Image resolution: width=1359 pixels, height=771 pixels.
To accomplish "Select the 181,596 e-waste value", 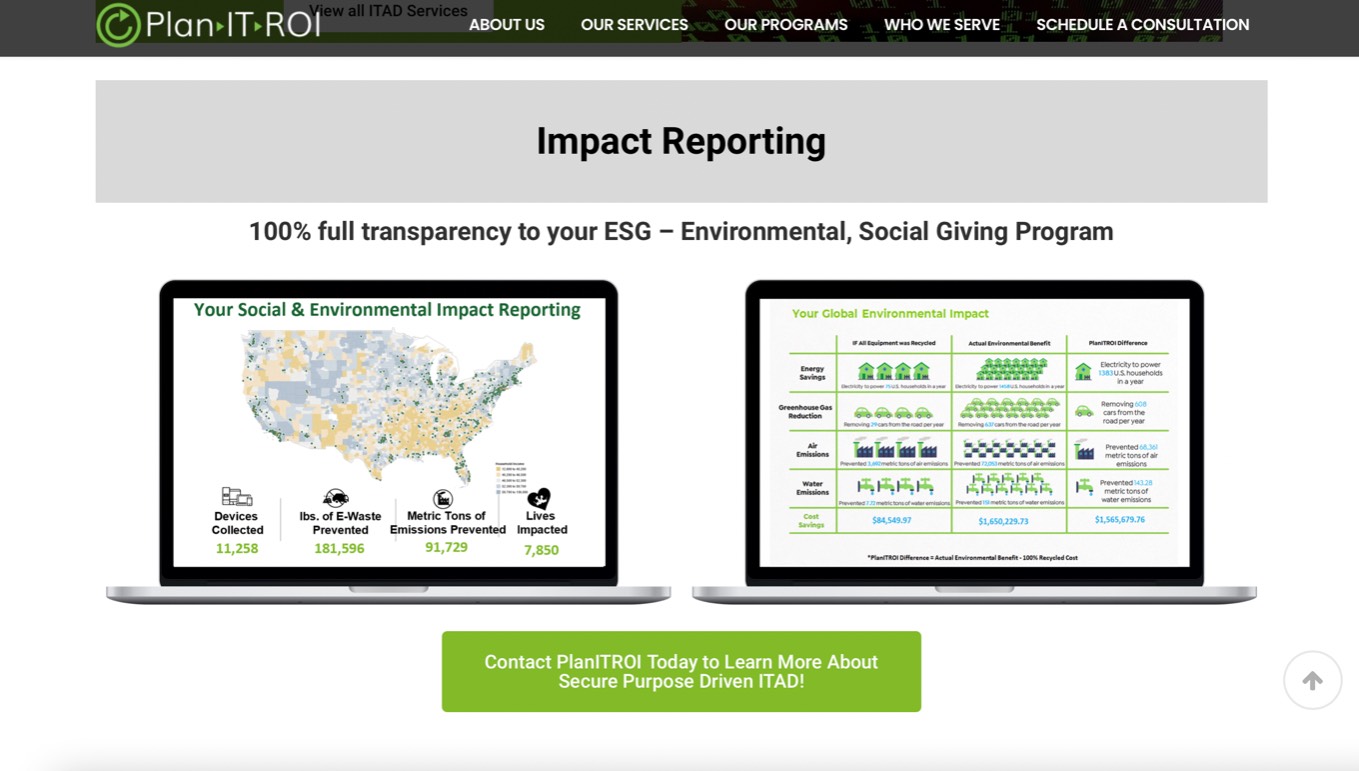I will 339,549.
